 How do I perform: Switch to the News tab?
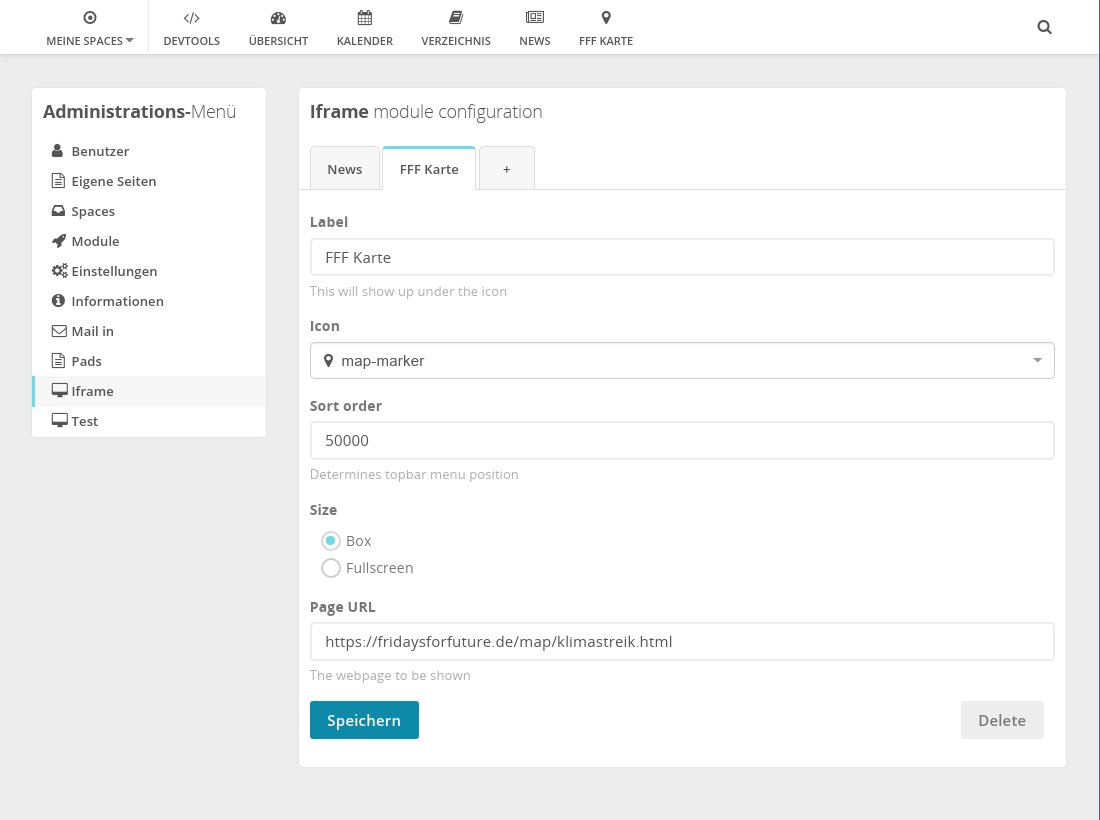(344, 168)
